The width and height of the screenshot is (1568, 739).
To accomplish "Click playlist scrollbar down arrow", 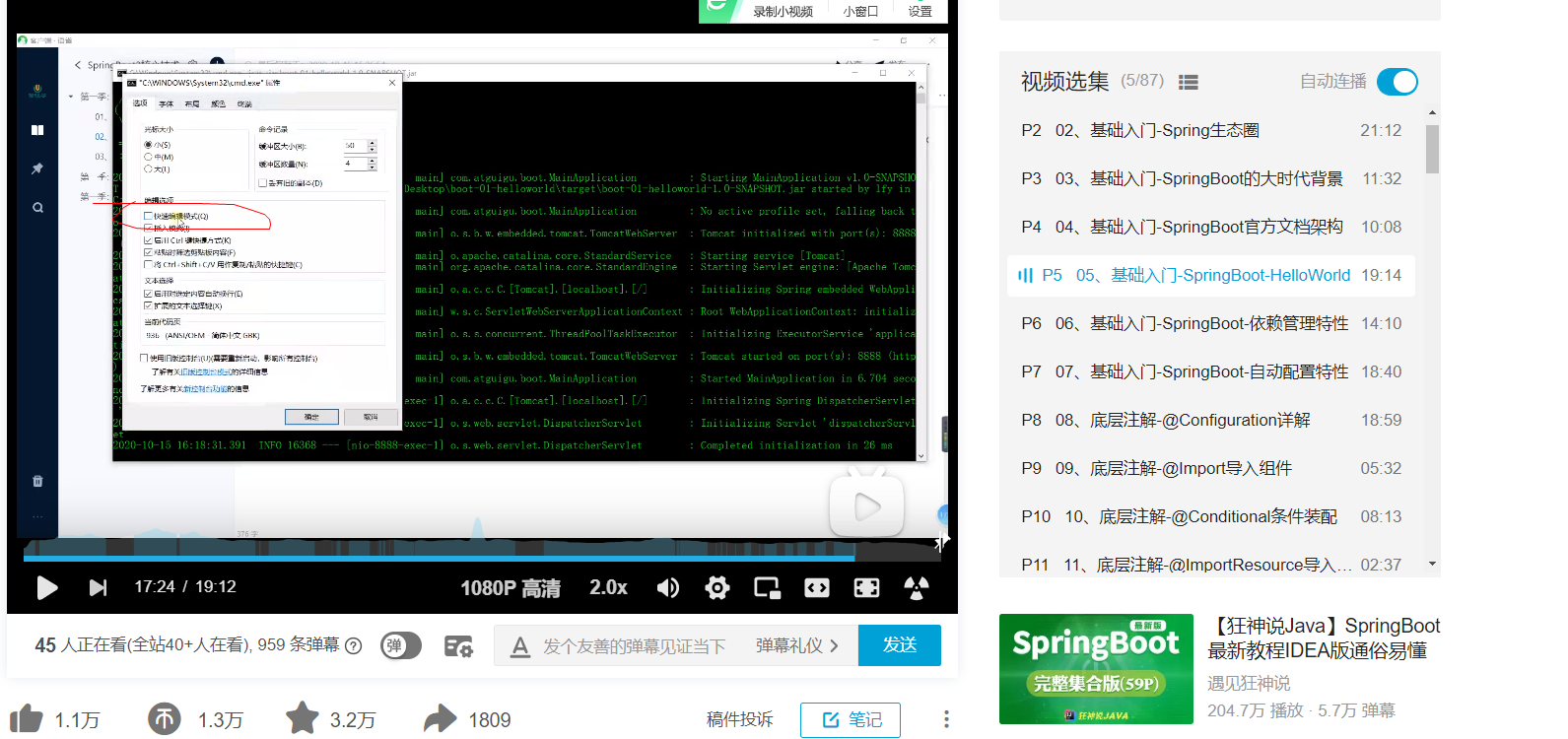I will point(1432,564).
